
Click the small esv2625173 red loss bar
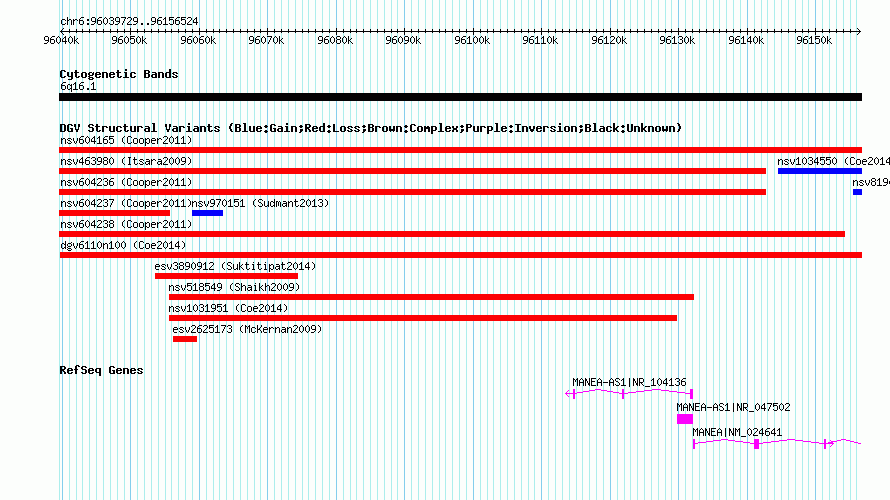[x=185, y=339]
